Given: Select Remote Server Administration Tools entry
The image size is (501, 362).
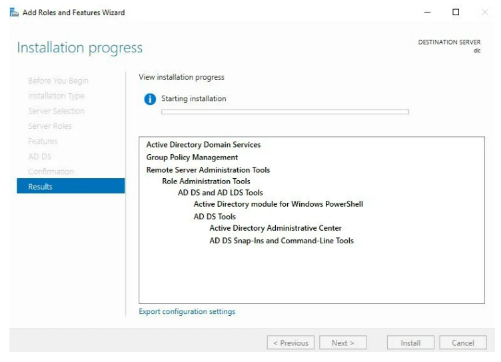Looking at the screenshot, I should pyautogui.click(x=208, y=170).
